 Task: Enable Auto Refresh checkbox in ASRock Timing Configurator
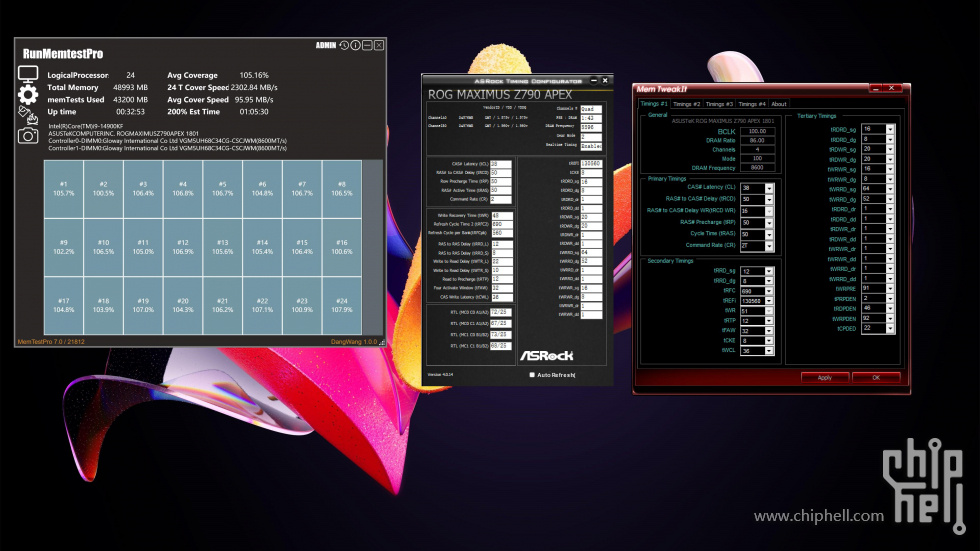pyautogui.click(x=532, y=375)
